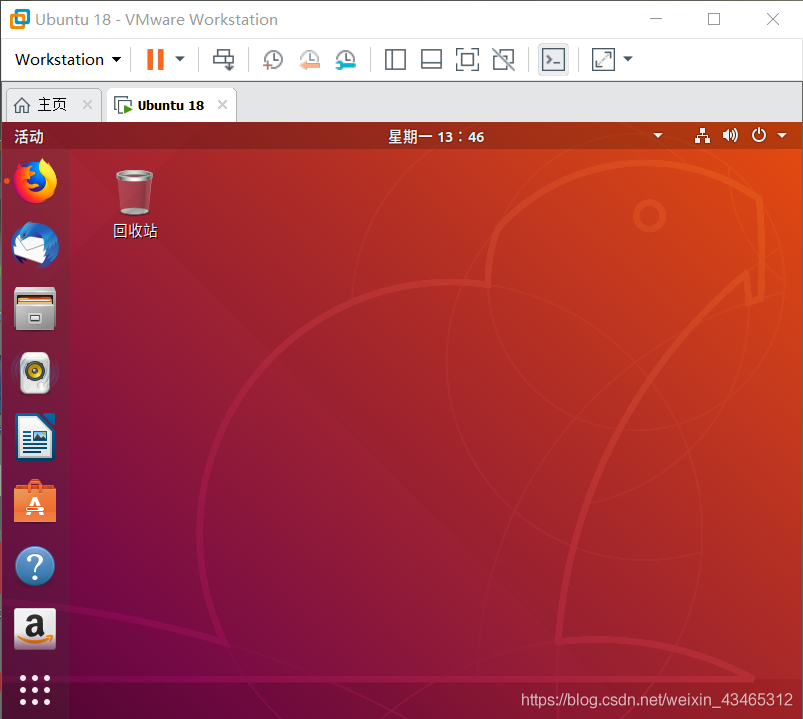Screen dimensions: 803x719
Task: Open Ubuntu Software center
Action: tap(35, 501)
